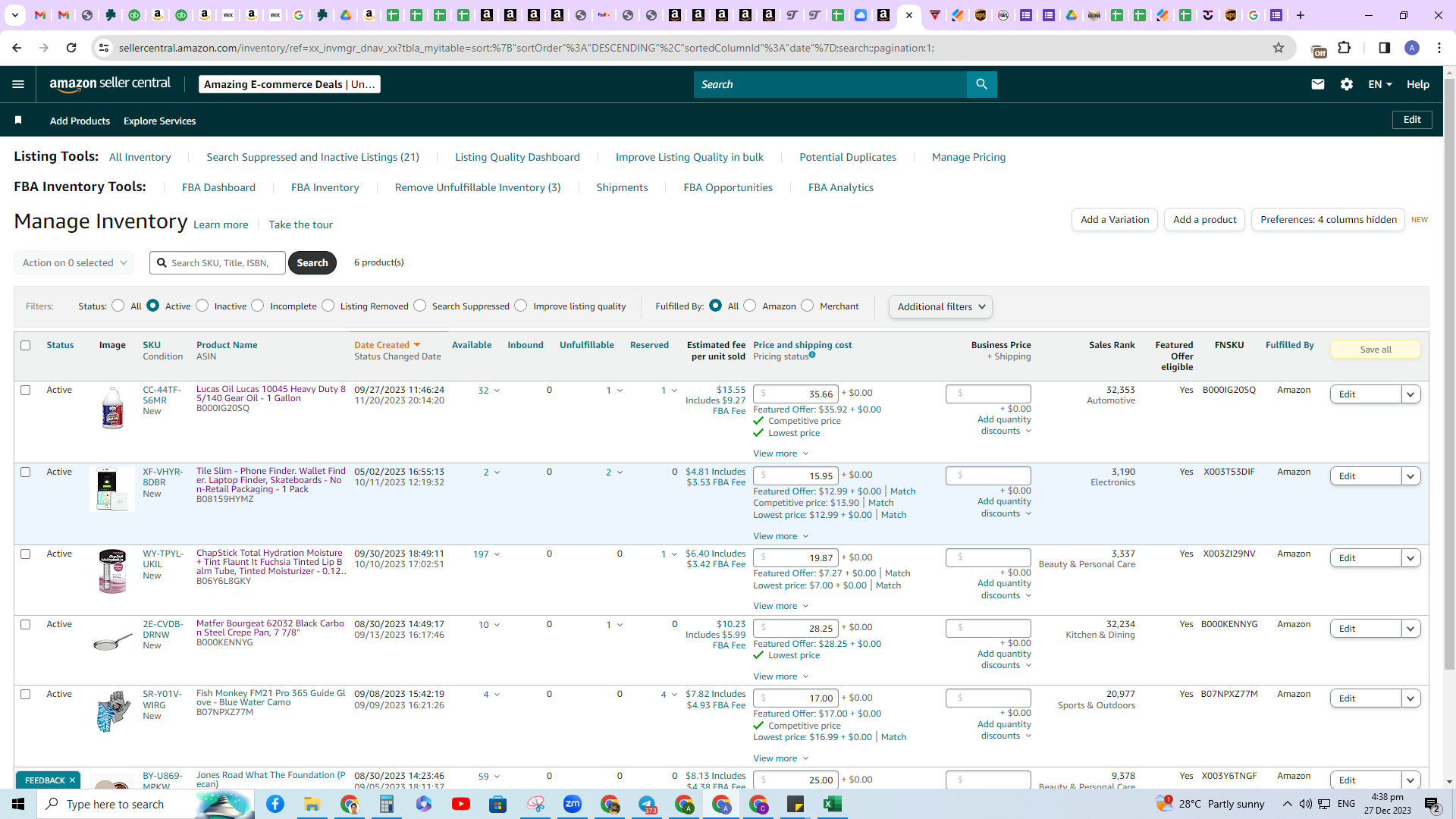Open Preferences: 4 columns hidden

point(1328,220)
